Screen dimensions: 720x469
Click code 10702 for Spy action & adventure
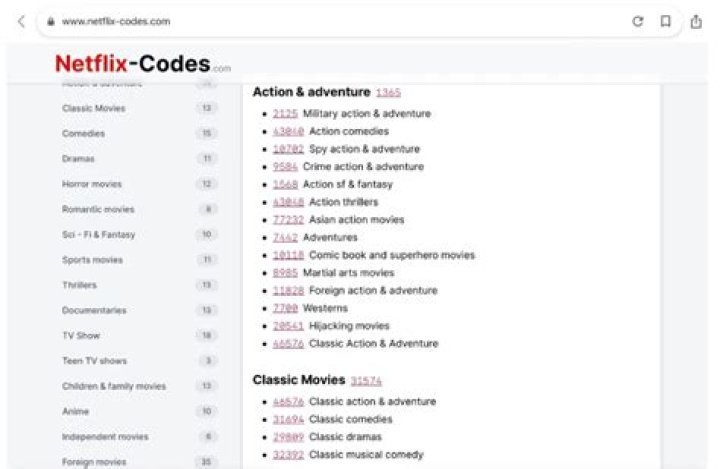click(288, 149)
